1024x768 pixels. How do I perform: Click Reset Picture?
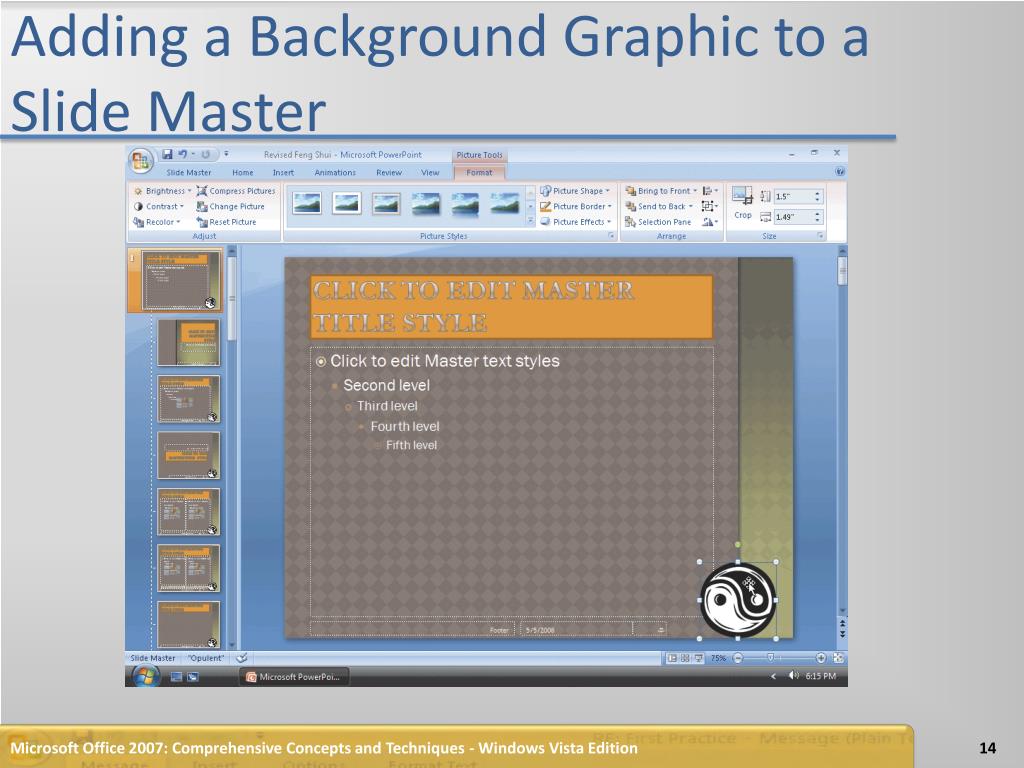(x=227, y=222)
